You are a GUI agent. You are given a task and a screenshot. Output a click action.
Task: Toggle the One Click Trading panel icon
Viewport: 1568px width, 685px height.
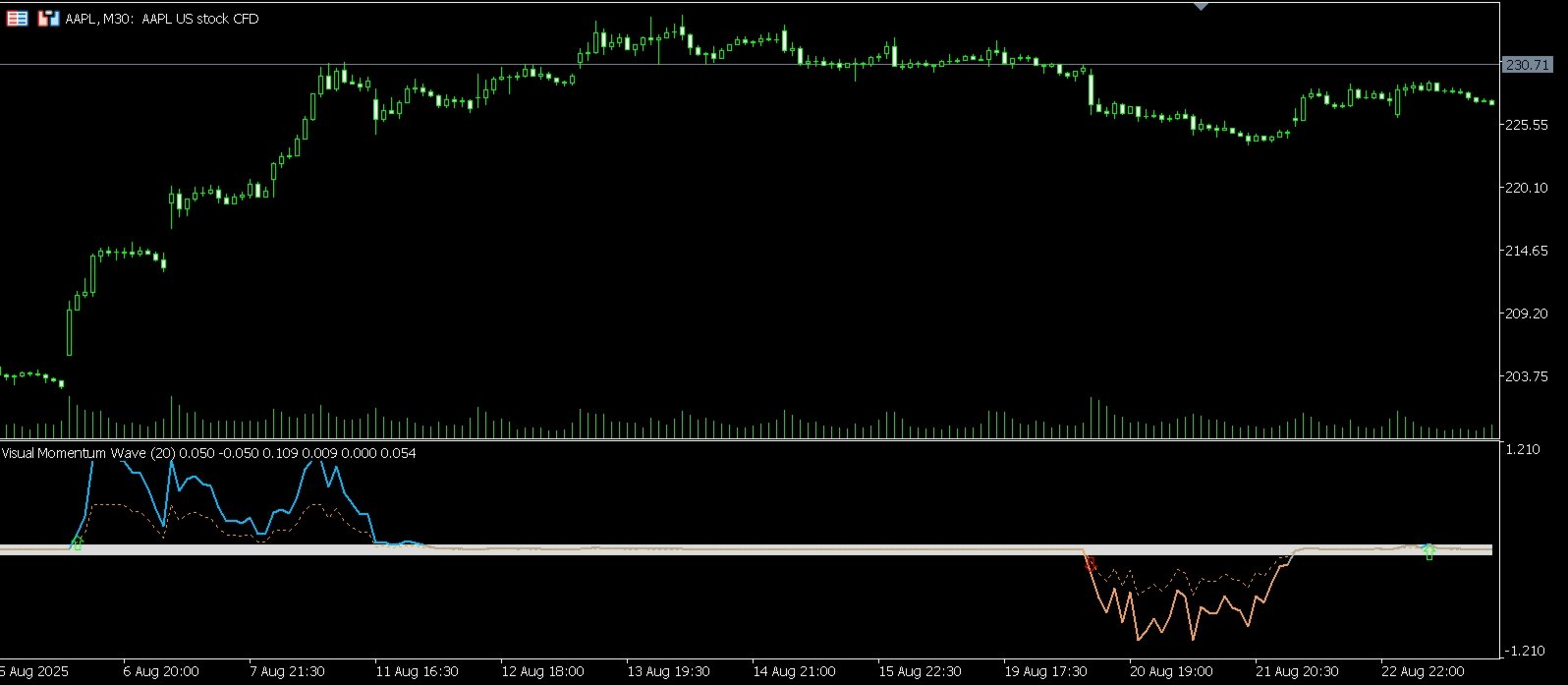[48, 19]
